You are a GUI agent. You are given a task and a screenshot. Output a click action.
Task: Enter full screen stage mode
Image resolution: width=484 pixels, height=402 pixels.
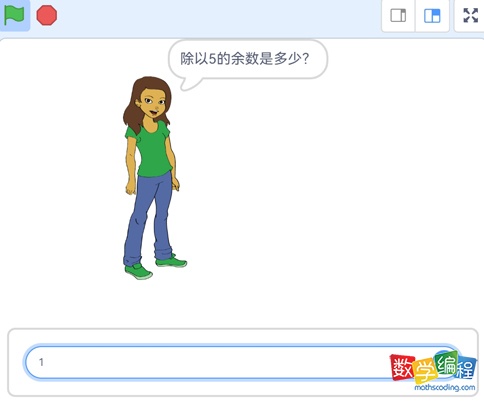pyautogui.click(x=471, y=15)
